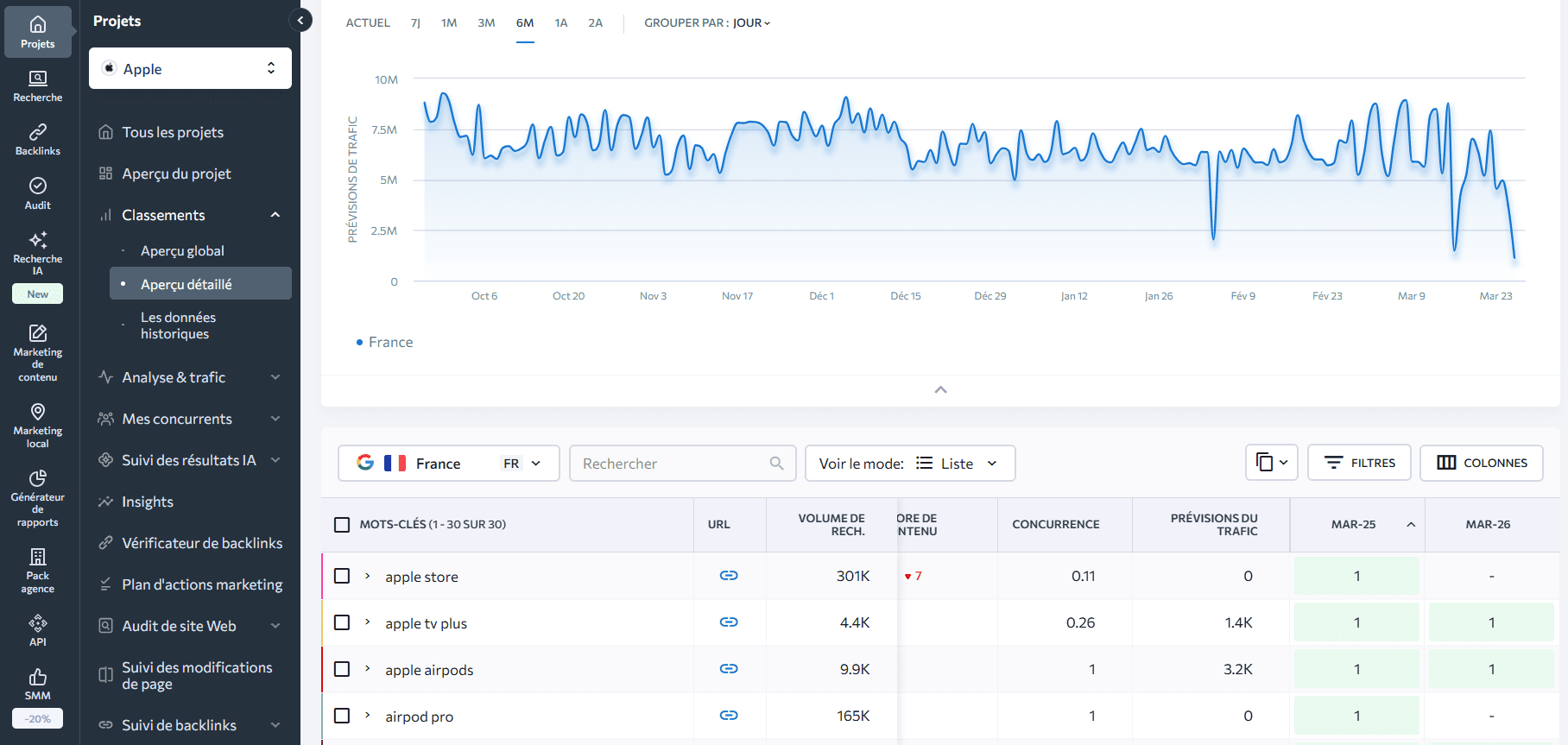1568x745 pixels.
Task: Expand the Audit de site Web section
Action: tap(275, 626)
